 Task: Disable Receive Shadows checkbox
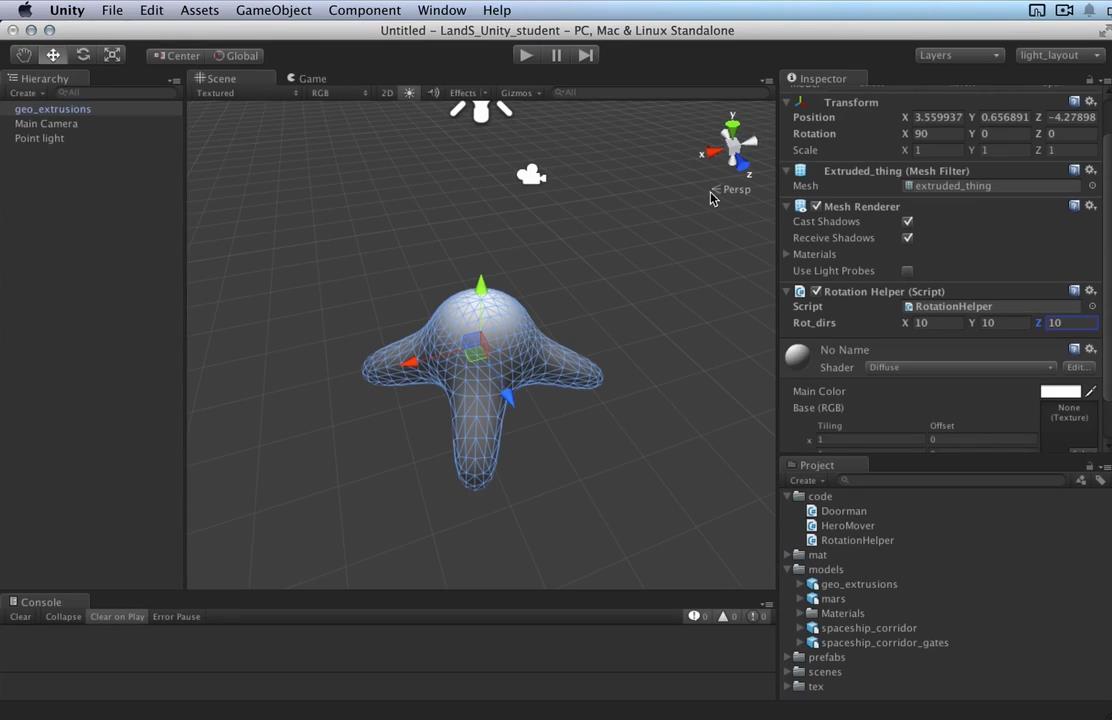(907, 238)
